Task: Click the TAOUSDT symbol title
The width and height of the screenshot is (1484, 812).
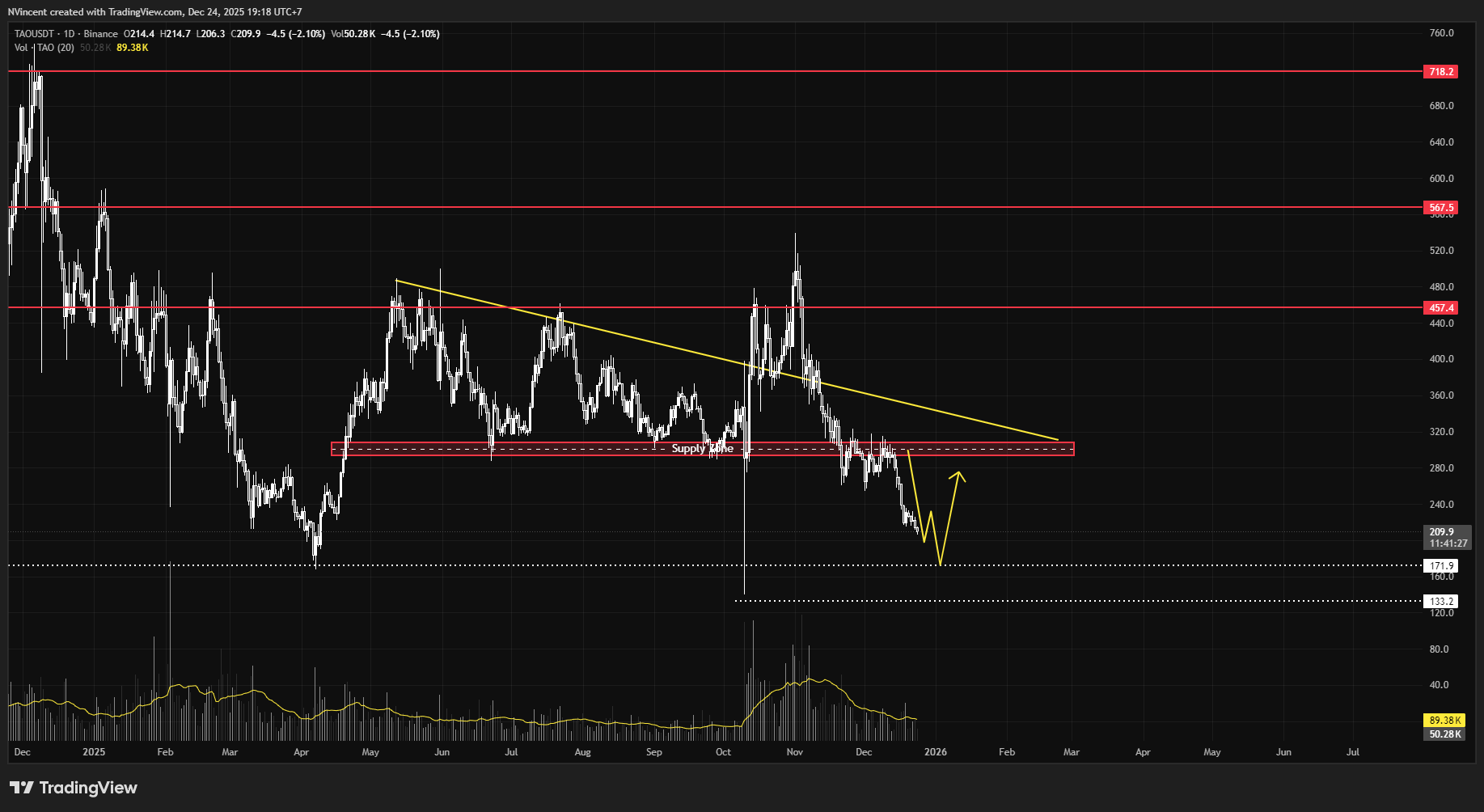Action: point(34,34)
